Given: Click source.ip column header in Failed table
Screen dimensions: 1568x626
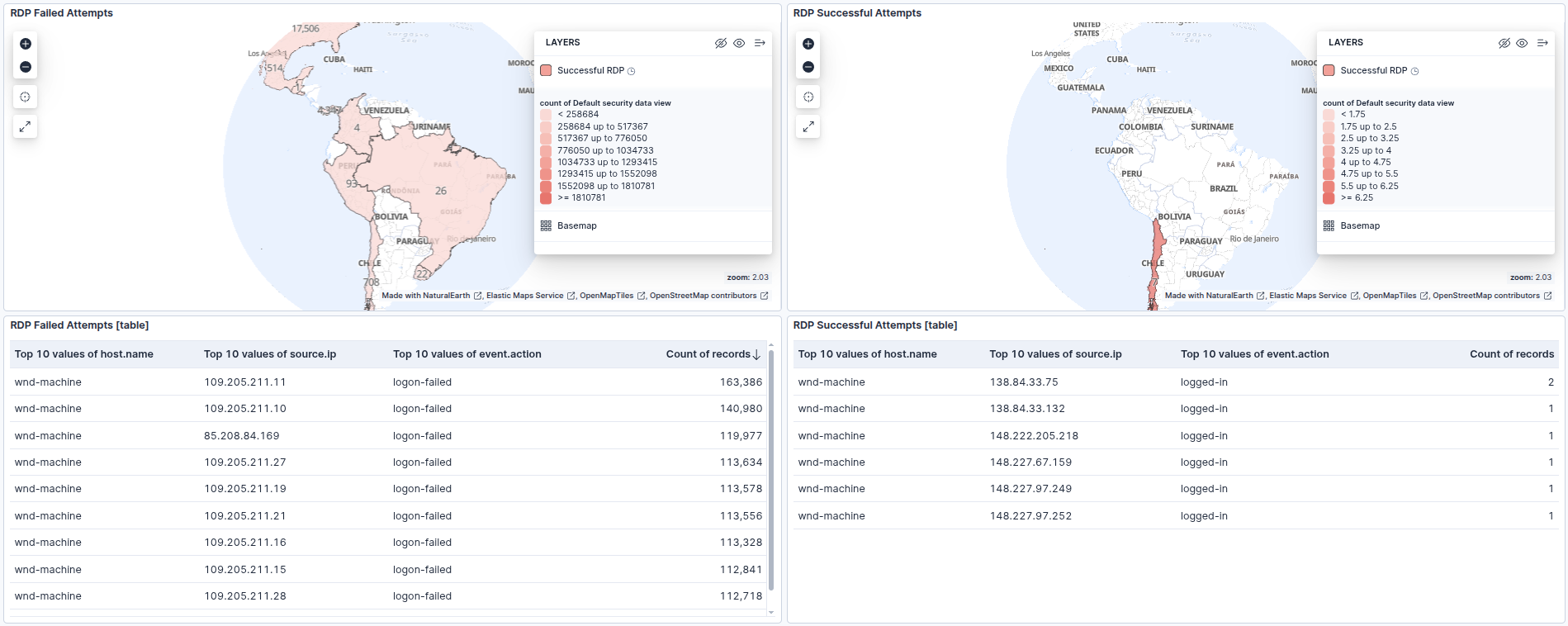Looking at the screenshot, I should point(270,354).
